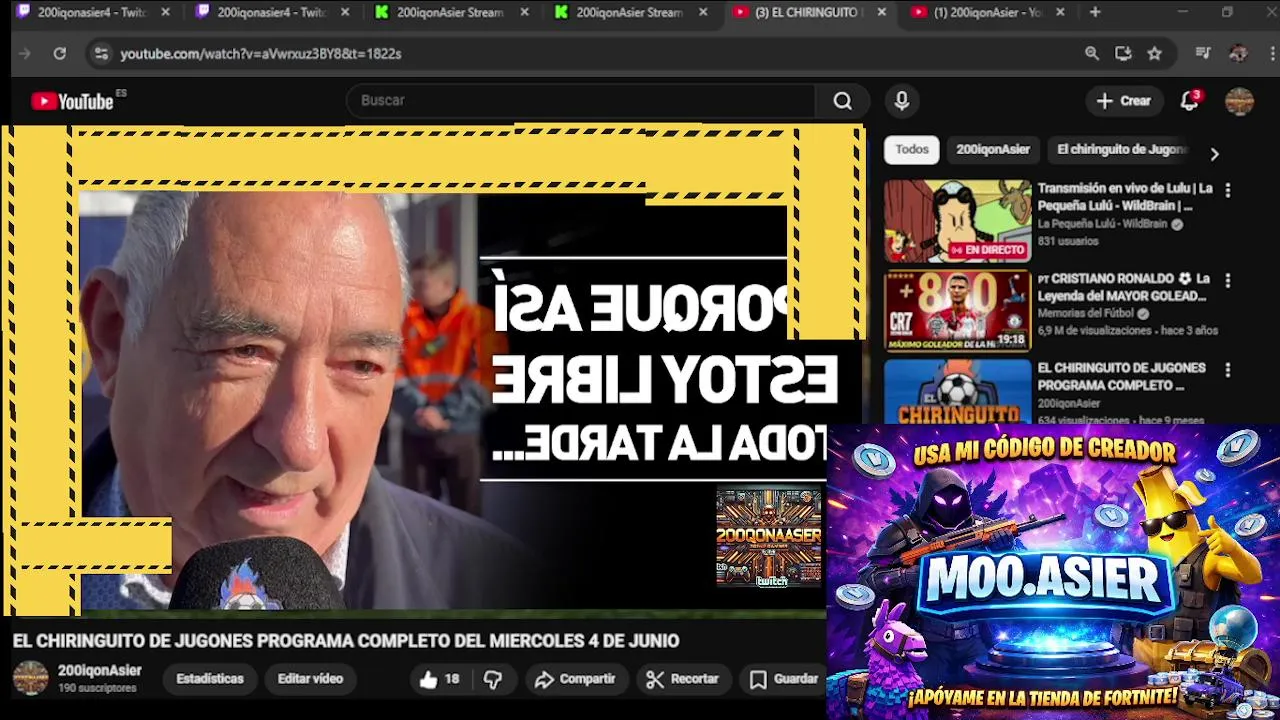
Task: Click the channel avatar beside 200iqonAsier
Action: click(x=30, y=678)
